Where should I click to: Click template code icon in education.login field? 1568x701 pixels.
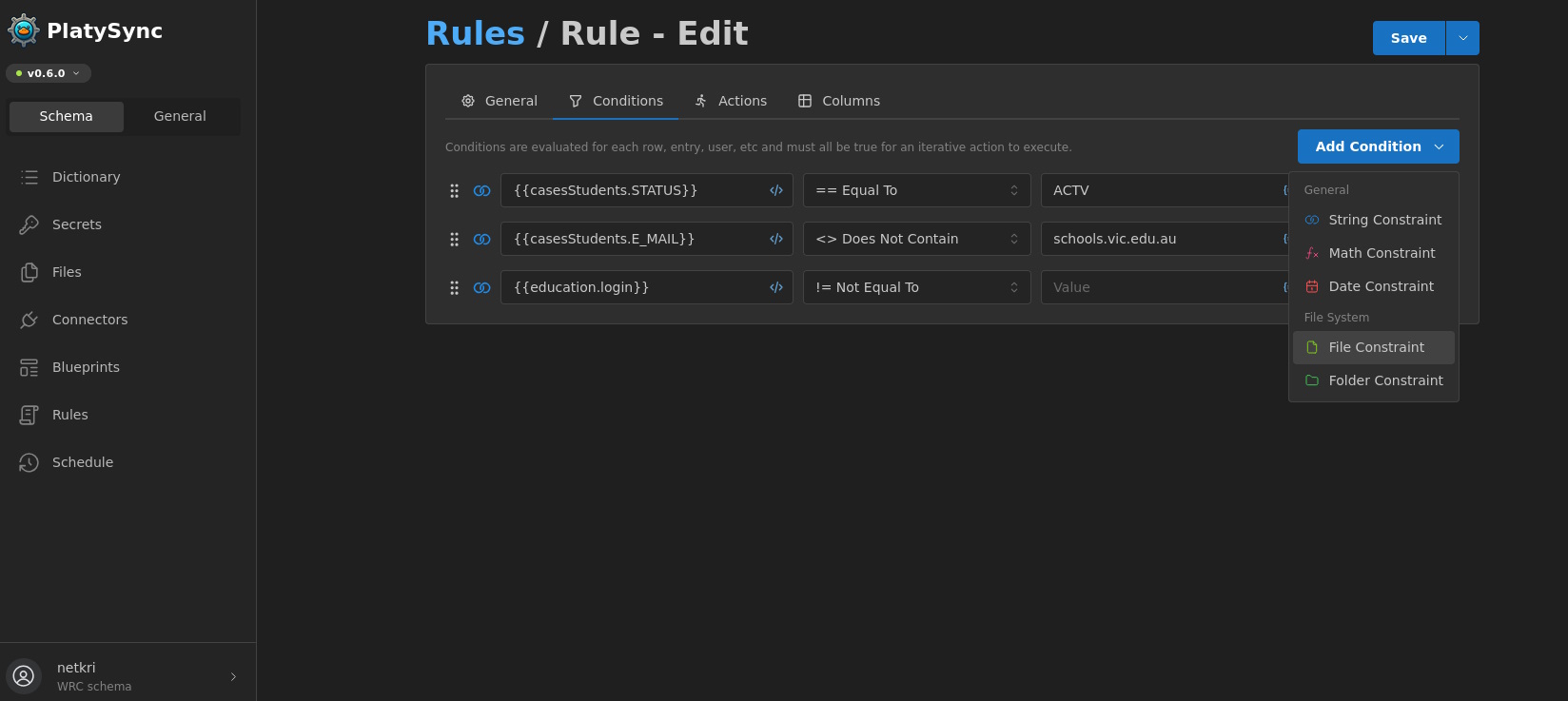(x=776, y=287)
